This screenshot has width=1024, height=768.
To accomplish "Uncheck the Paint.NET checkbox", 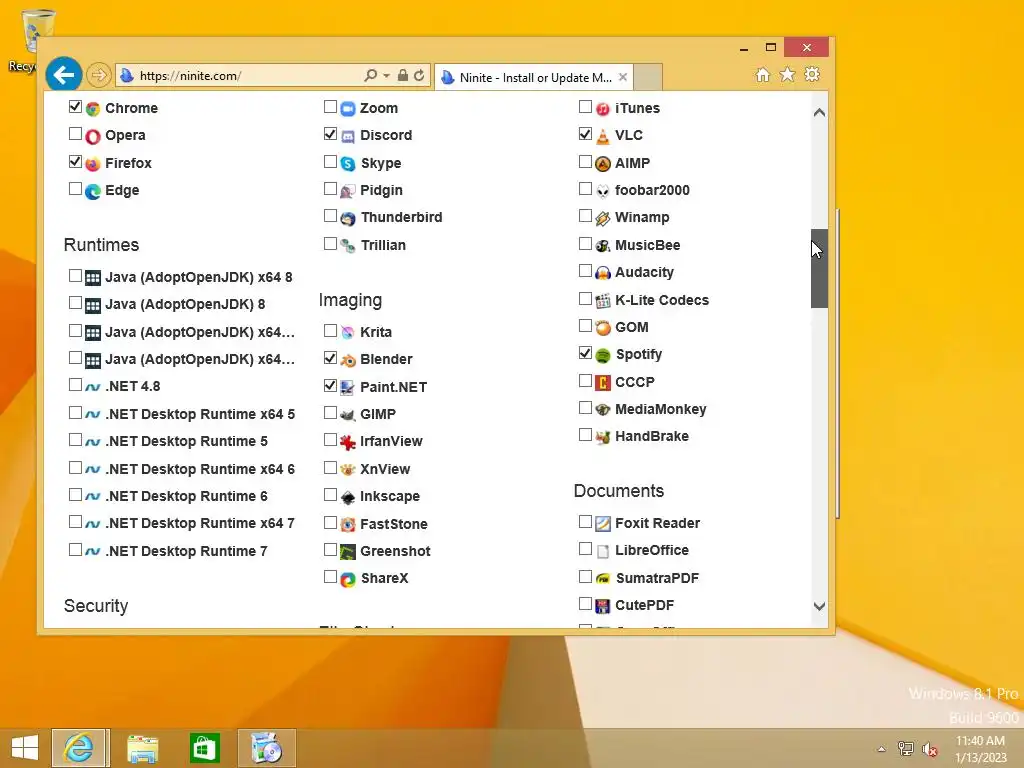I will 330,385.
